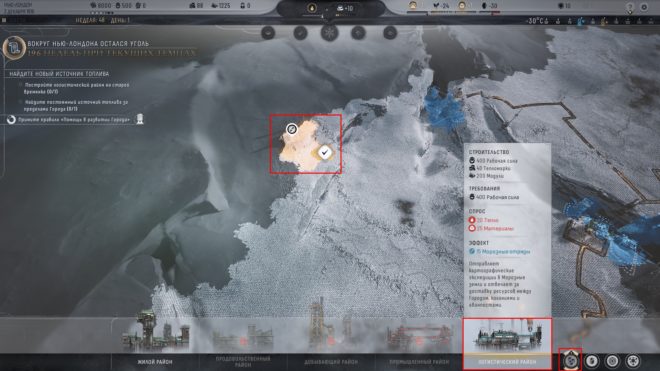Viewport: 660px width, 371px height.
Task: Click the central snowflake icon below top bar
Action: coord(330,33)
